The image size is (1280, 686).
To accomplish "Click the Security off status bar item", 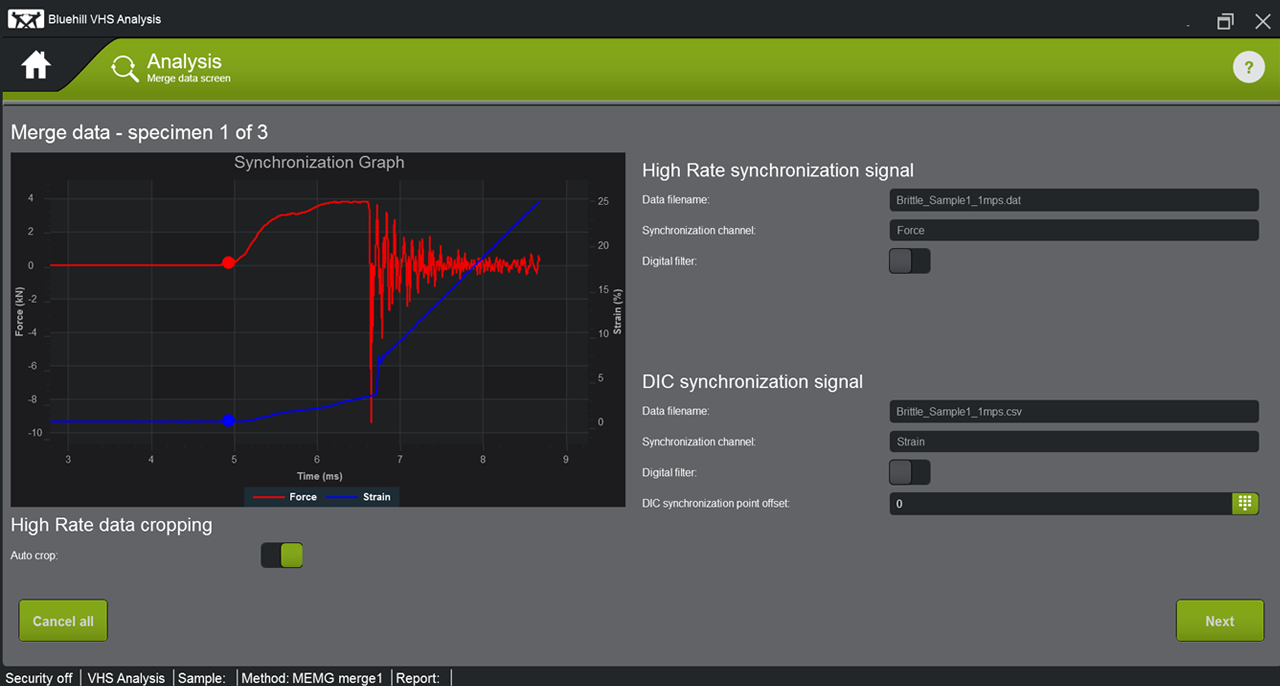I will click(x=39, y=678).
